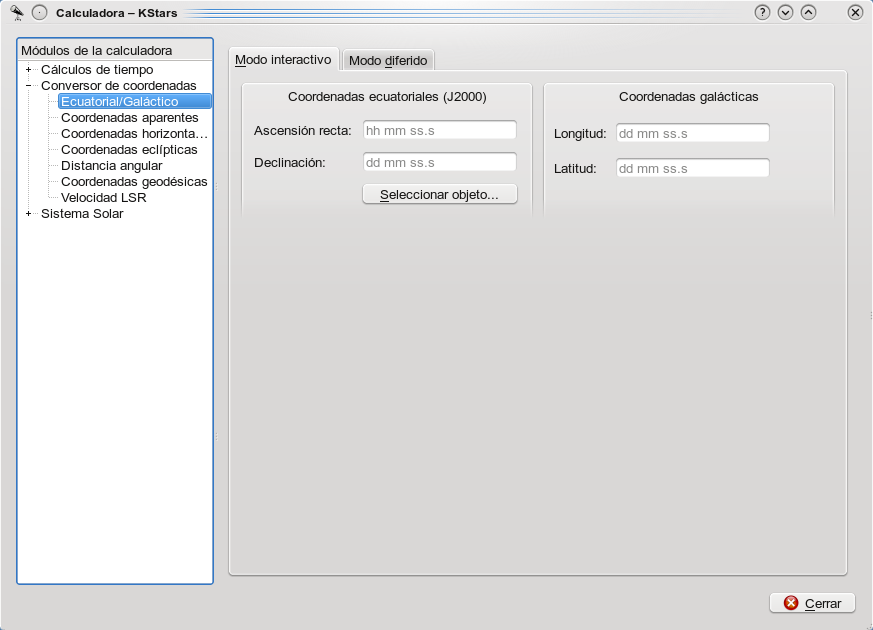Click the circular pin button beside the title
This screenshot has height=630, width=873.
[x=40, y=13]
